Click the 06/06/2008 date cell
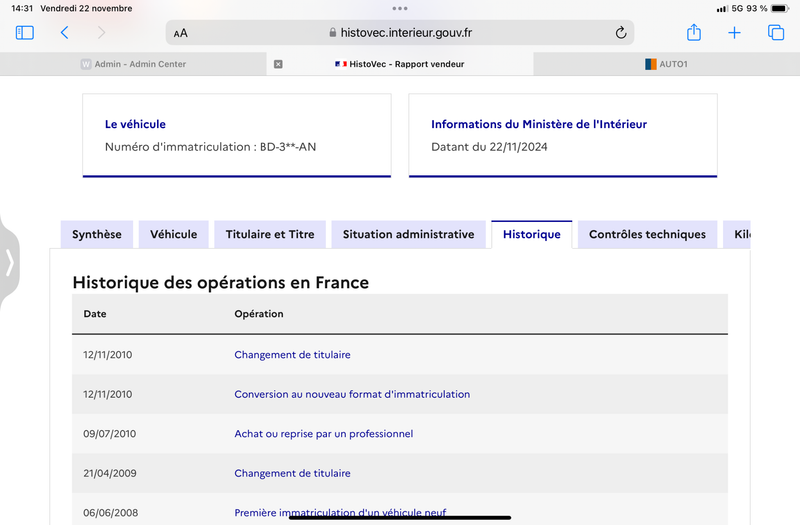Image resolution: width=800 pixels, height=525 pixels. click(111, 513)
